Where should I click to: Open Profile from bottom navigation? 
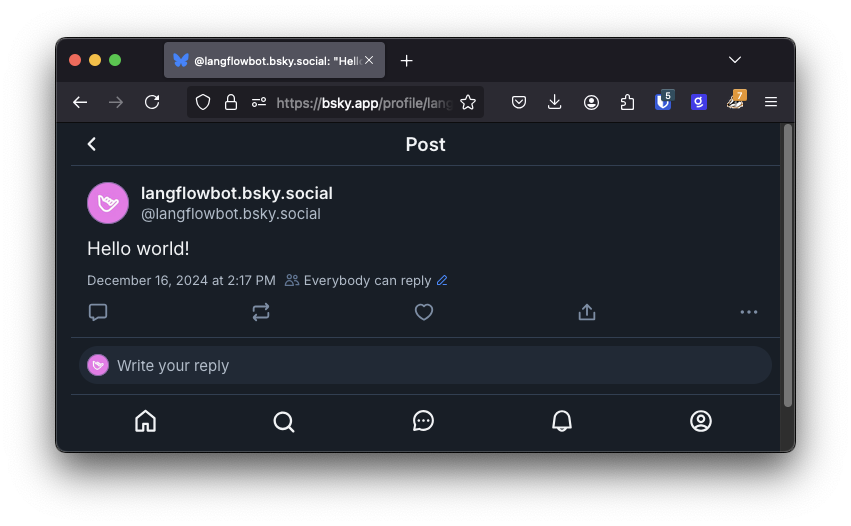click(x=701, y=421)
